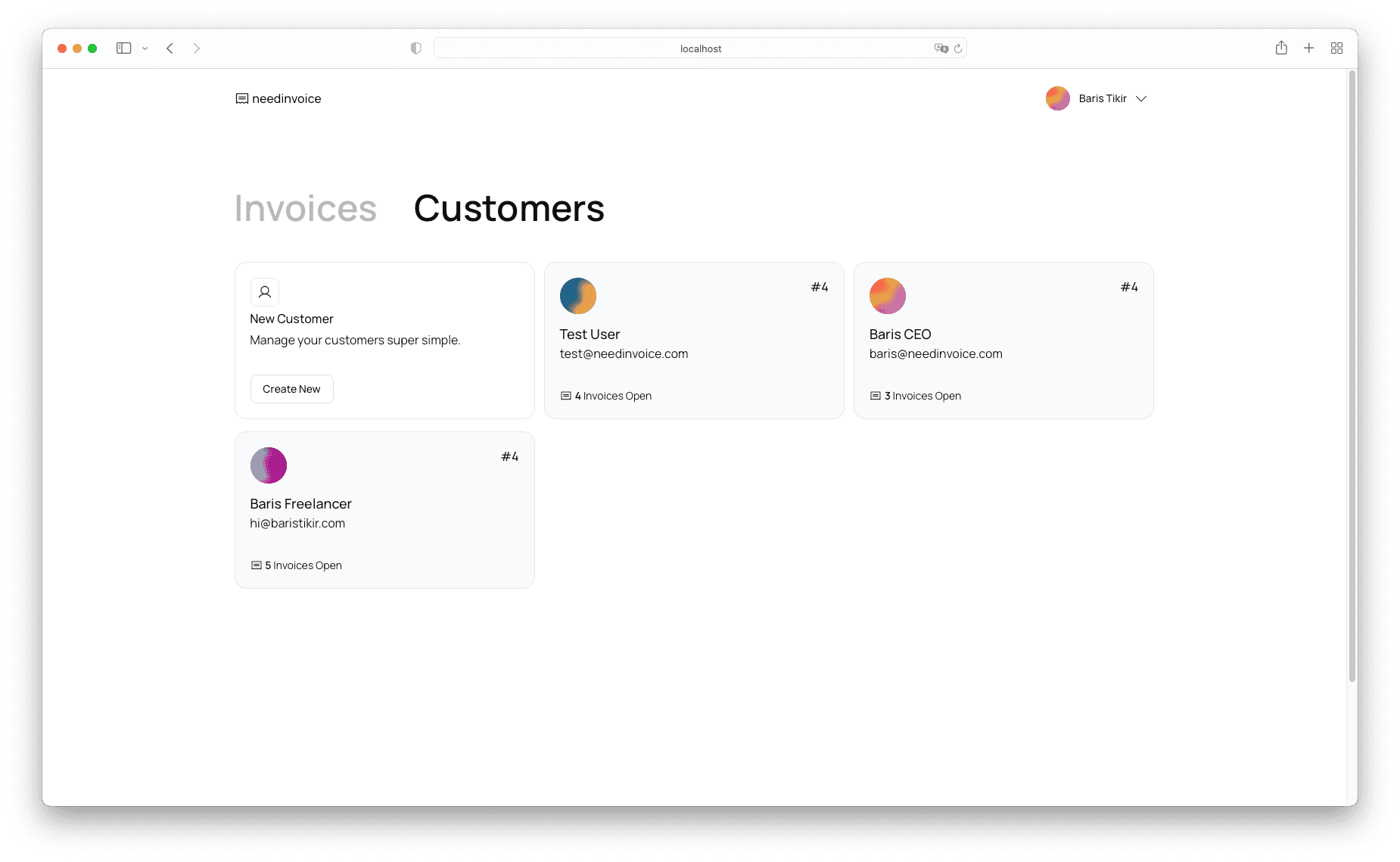1400x862 pixels.
Task: Click 'Manage your customers super simple.' text
Action: point(355,340)
